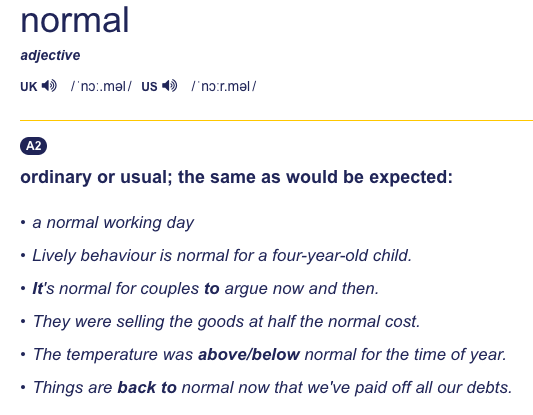The height and width of the screenshot is (415, 533).
Task: Click the US phonetic transcription
Action: coord(224,86)
